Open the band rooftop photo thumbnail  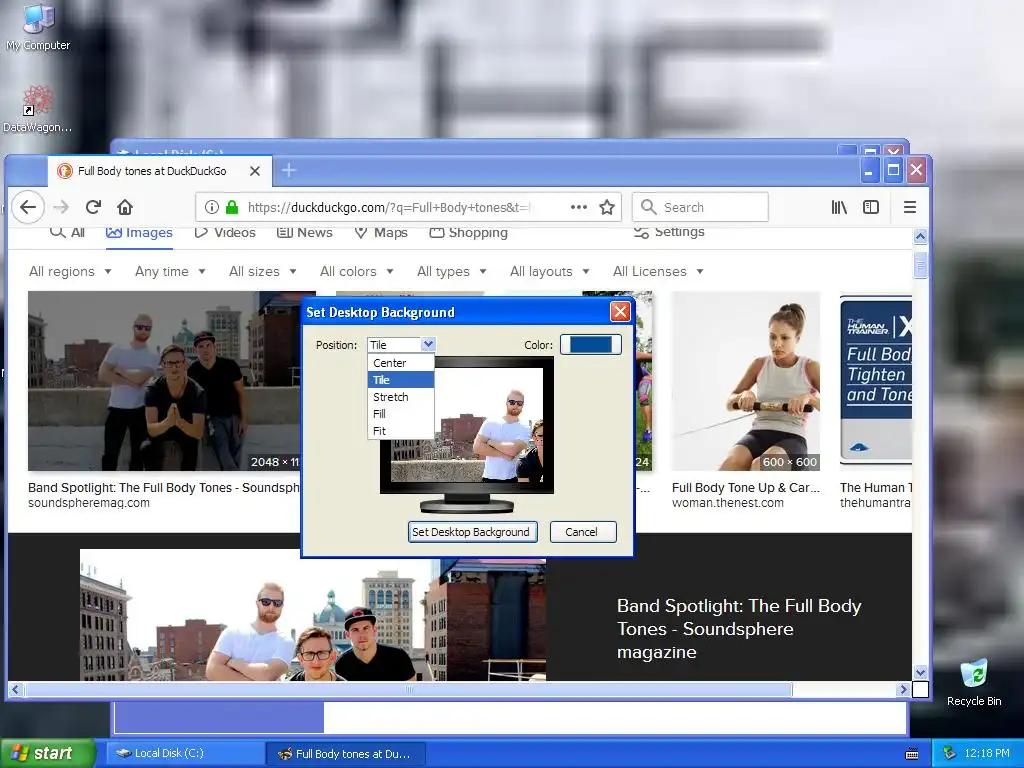[x=163, y=381]
